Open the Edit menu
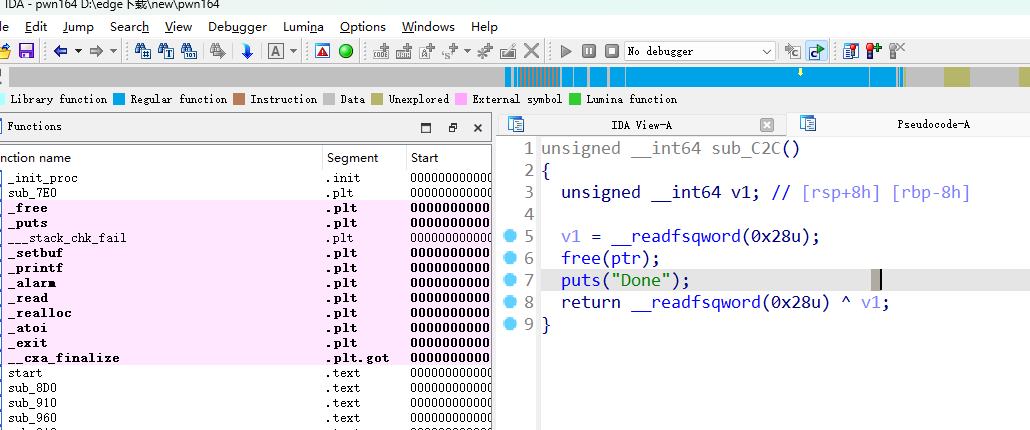1030x430 pixels. (x=36, y=27)
